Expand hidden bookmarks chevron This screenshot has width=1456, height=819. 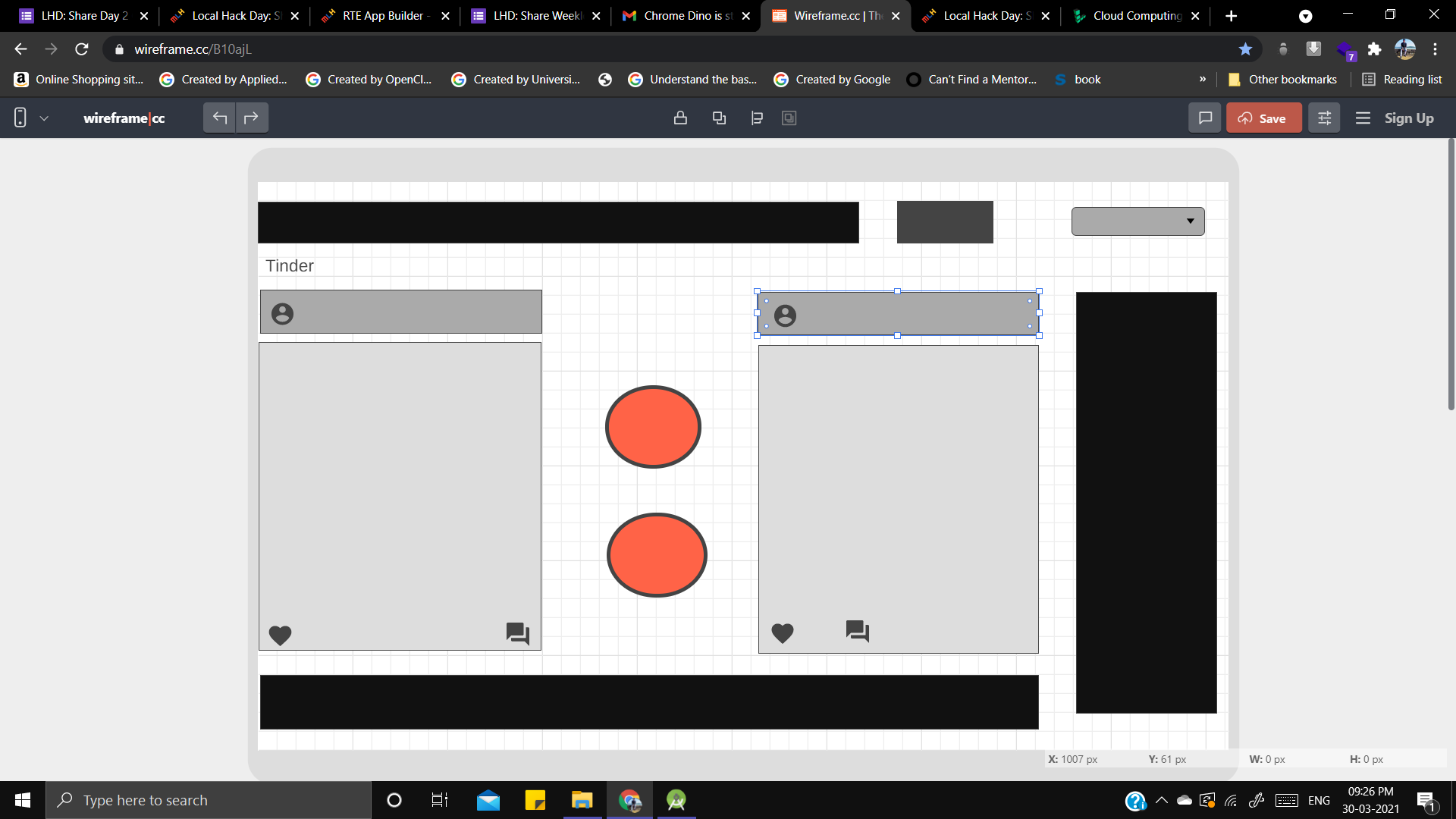1203,79
